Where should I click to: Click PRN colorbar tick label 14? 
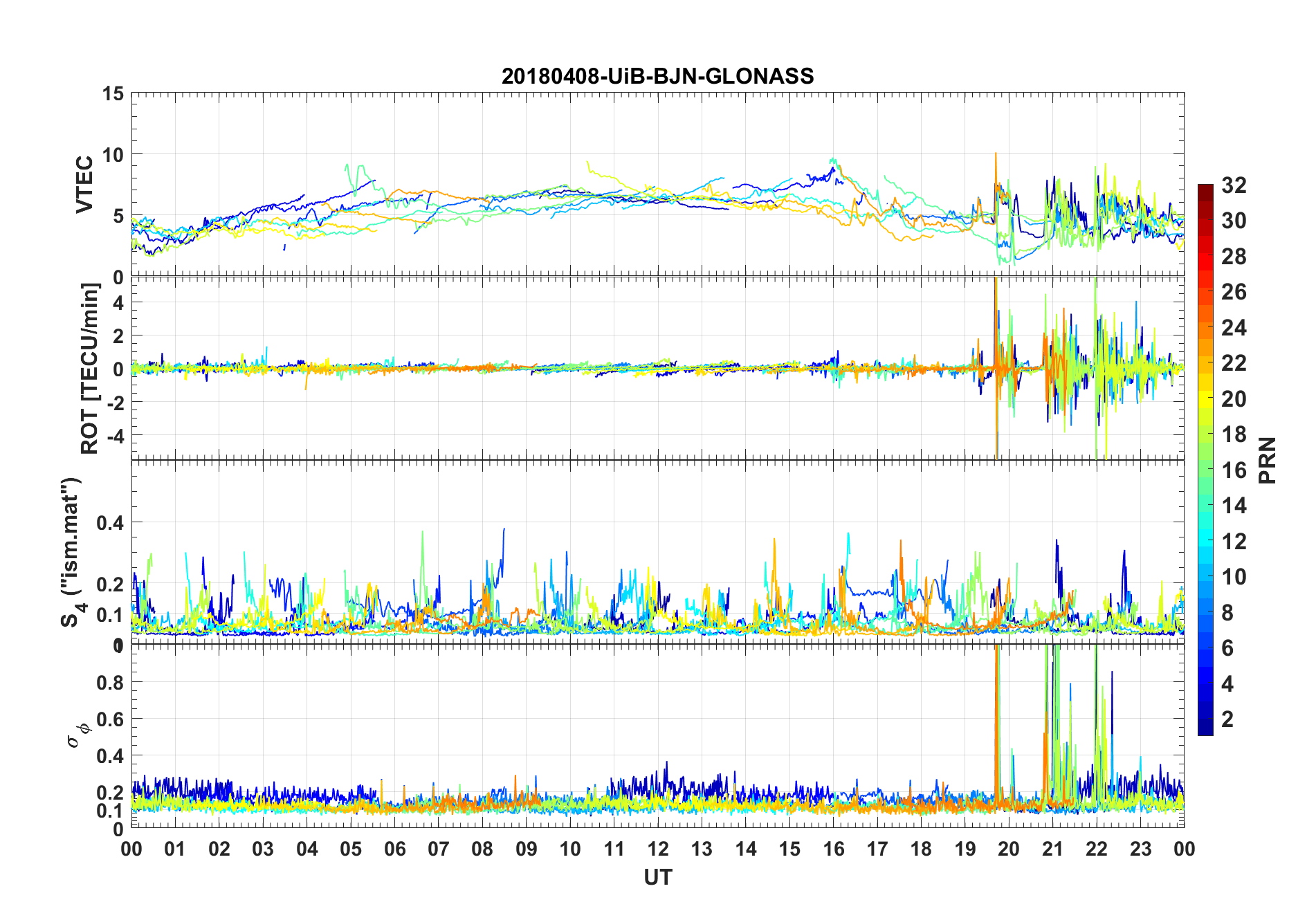tap(1234, 505)
